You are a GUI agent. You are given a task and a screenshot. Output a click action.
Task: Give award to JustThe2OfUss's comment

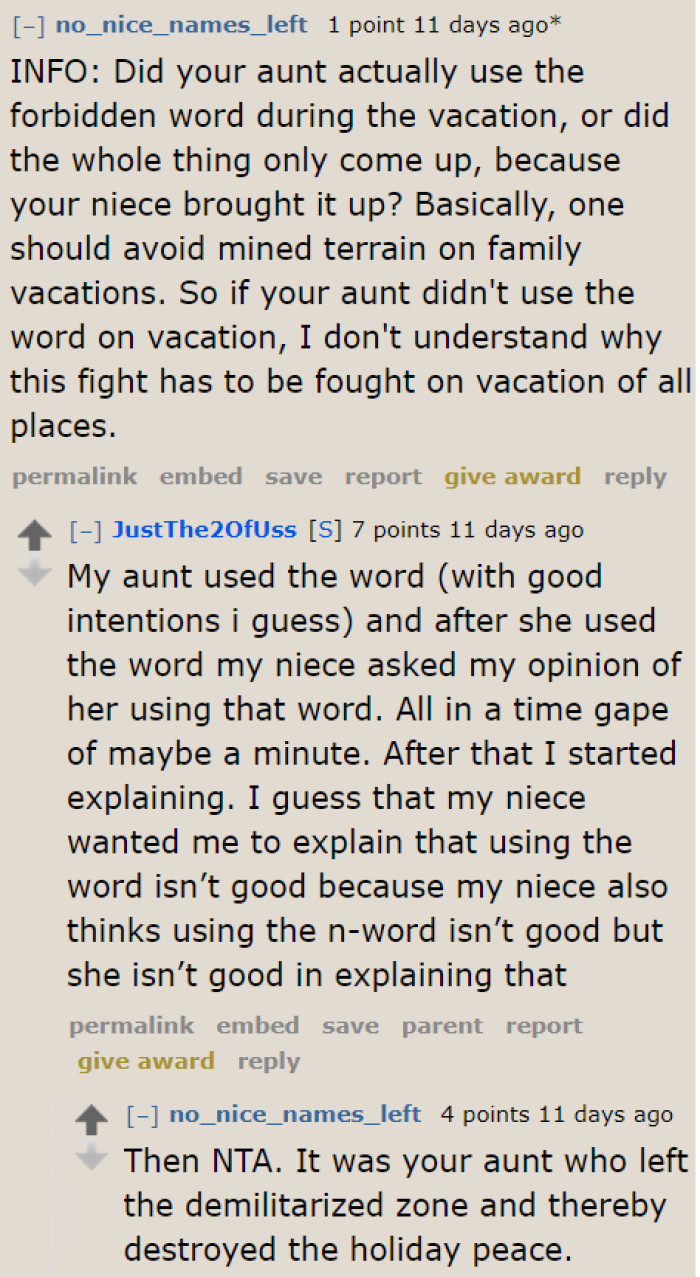[x=146, y=1060]
